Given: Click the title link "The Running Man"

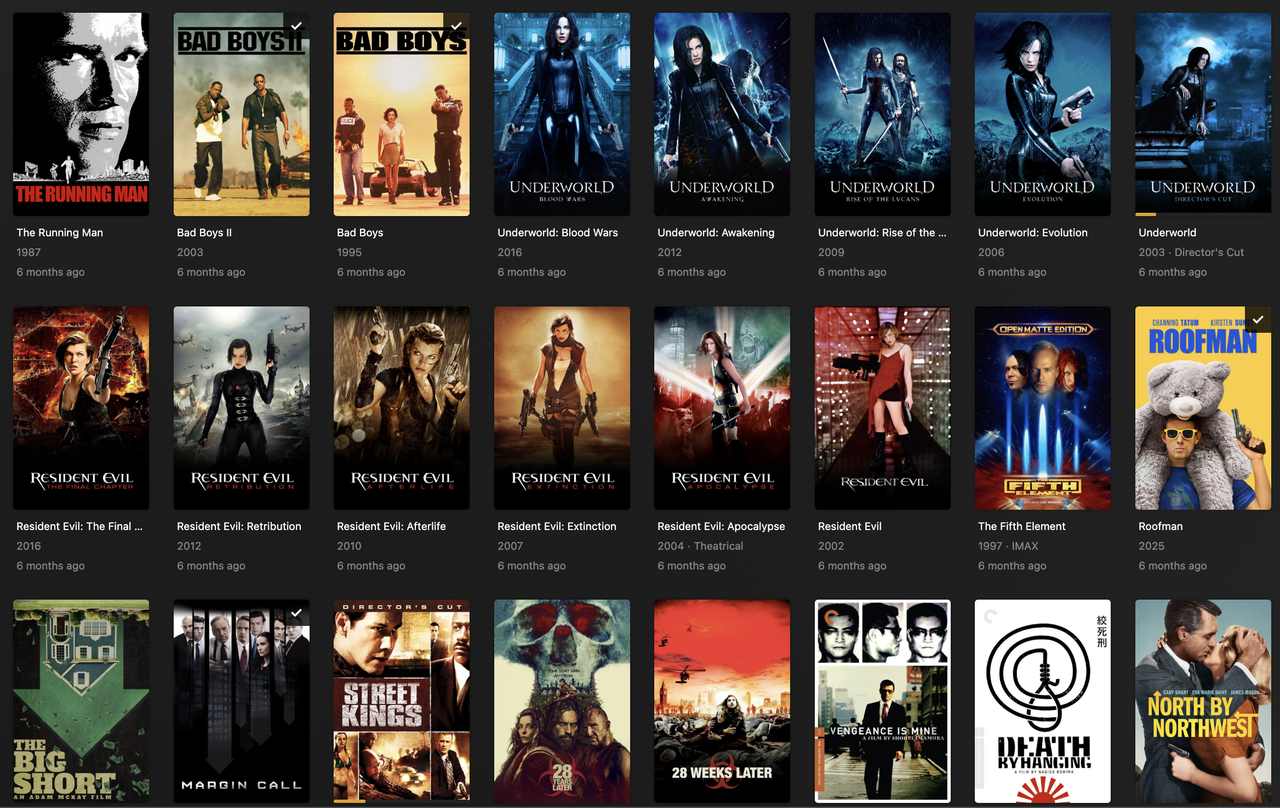Looking at the screenshot, I should (x=60, y=233).
